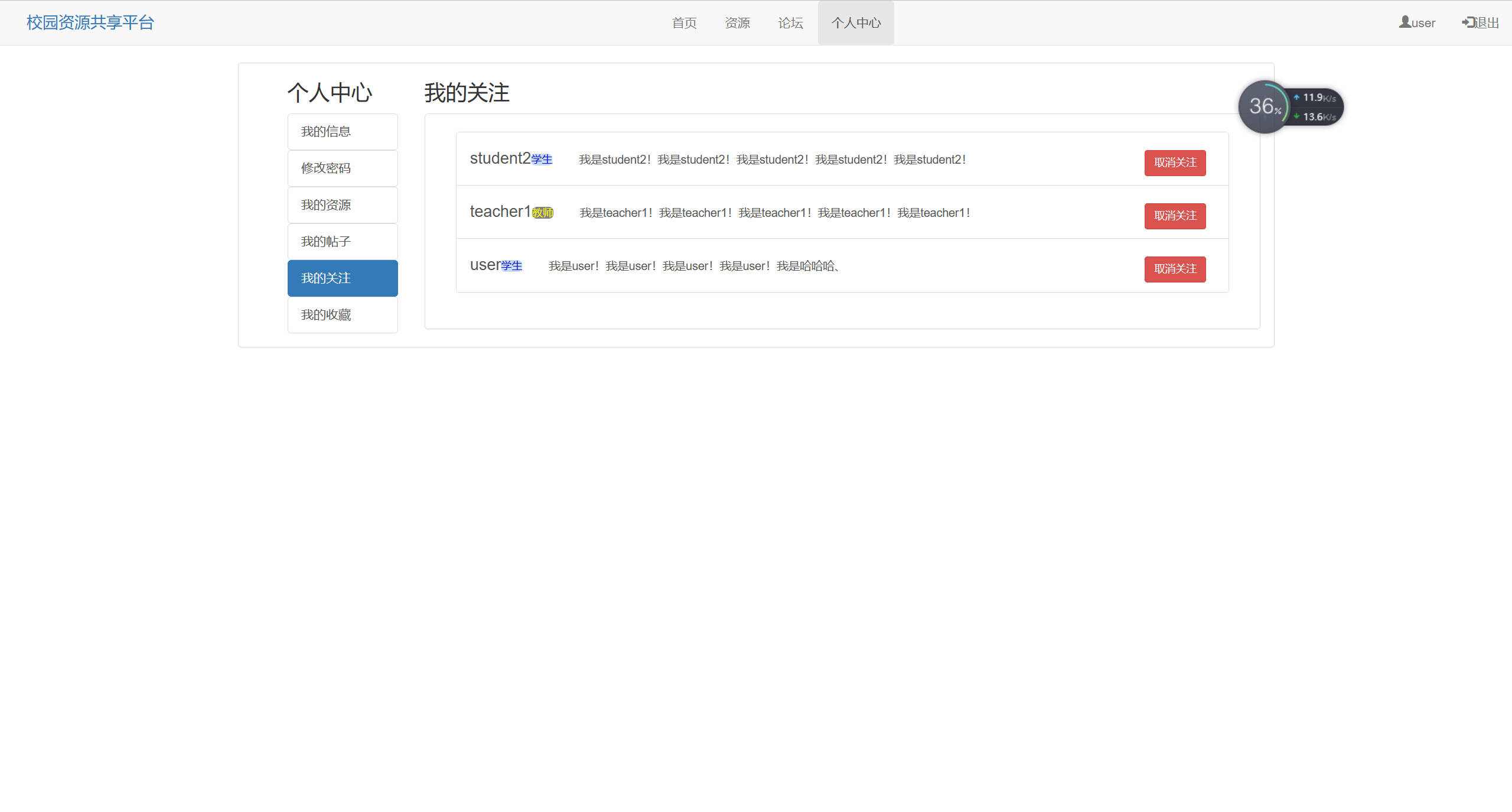1512x812 pixels.
Task: Open 我的资源 in the sidebar
Action: click(x=343, y=205)
